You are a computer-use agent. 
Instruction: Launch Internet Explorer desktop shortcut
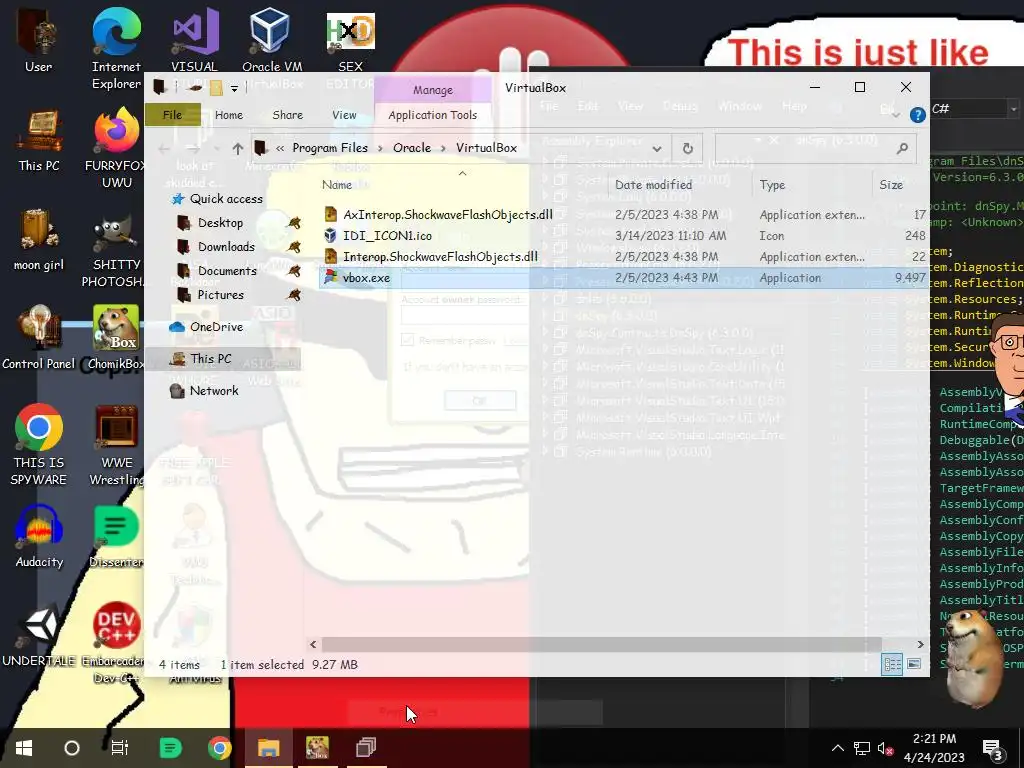[116, 47]
